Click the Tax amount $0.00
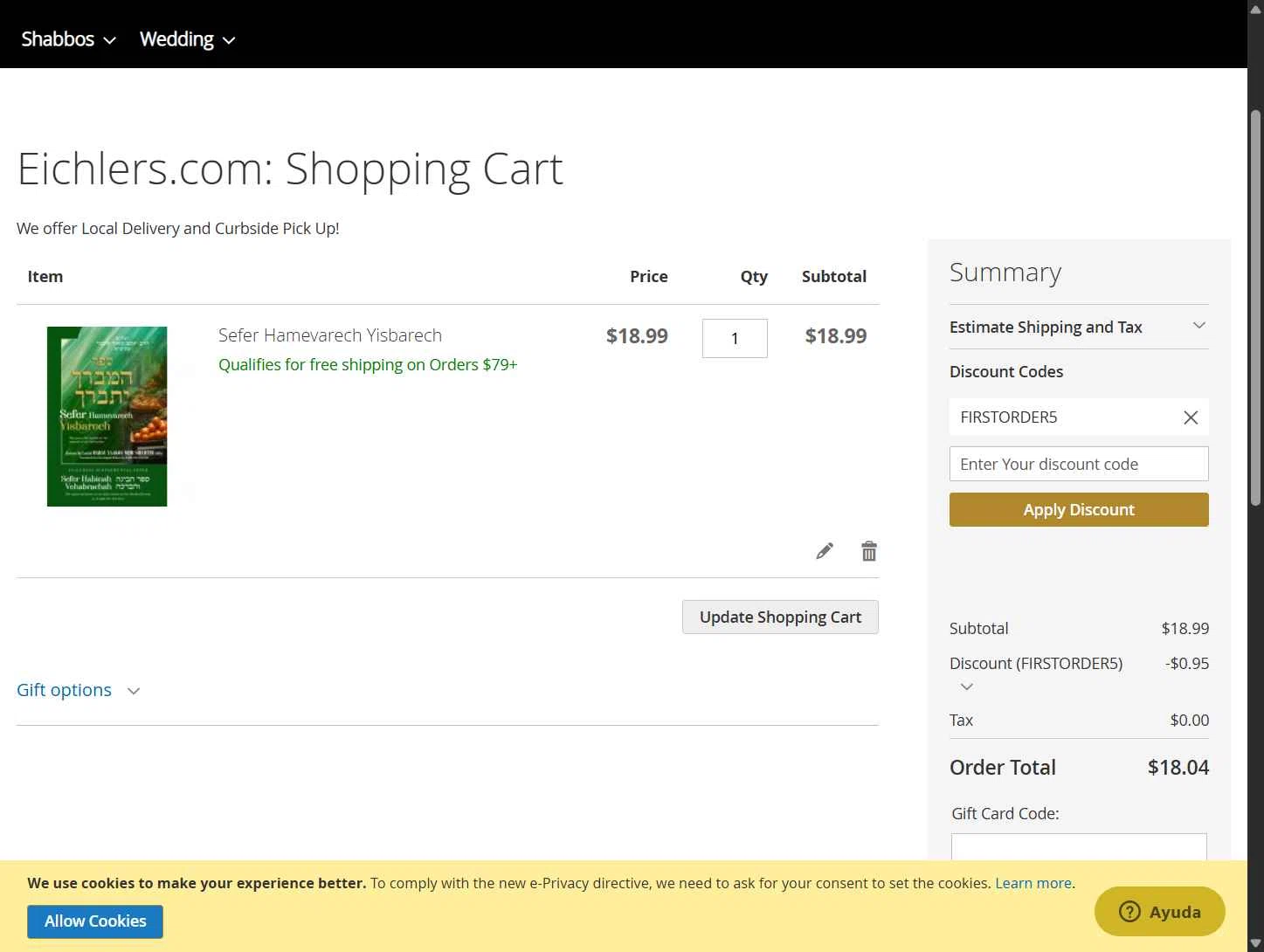The image size is (1264, 952). click(1190, 721)
